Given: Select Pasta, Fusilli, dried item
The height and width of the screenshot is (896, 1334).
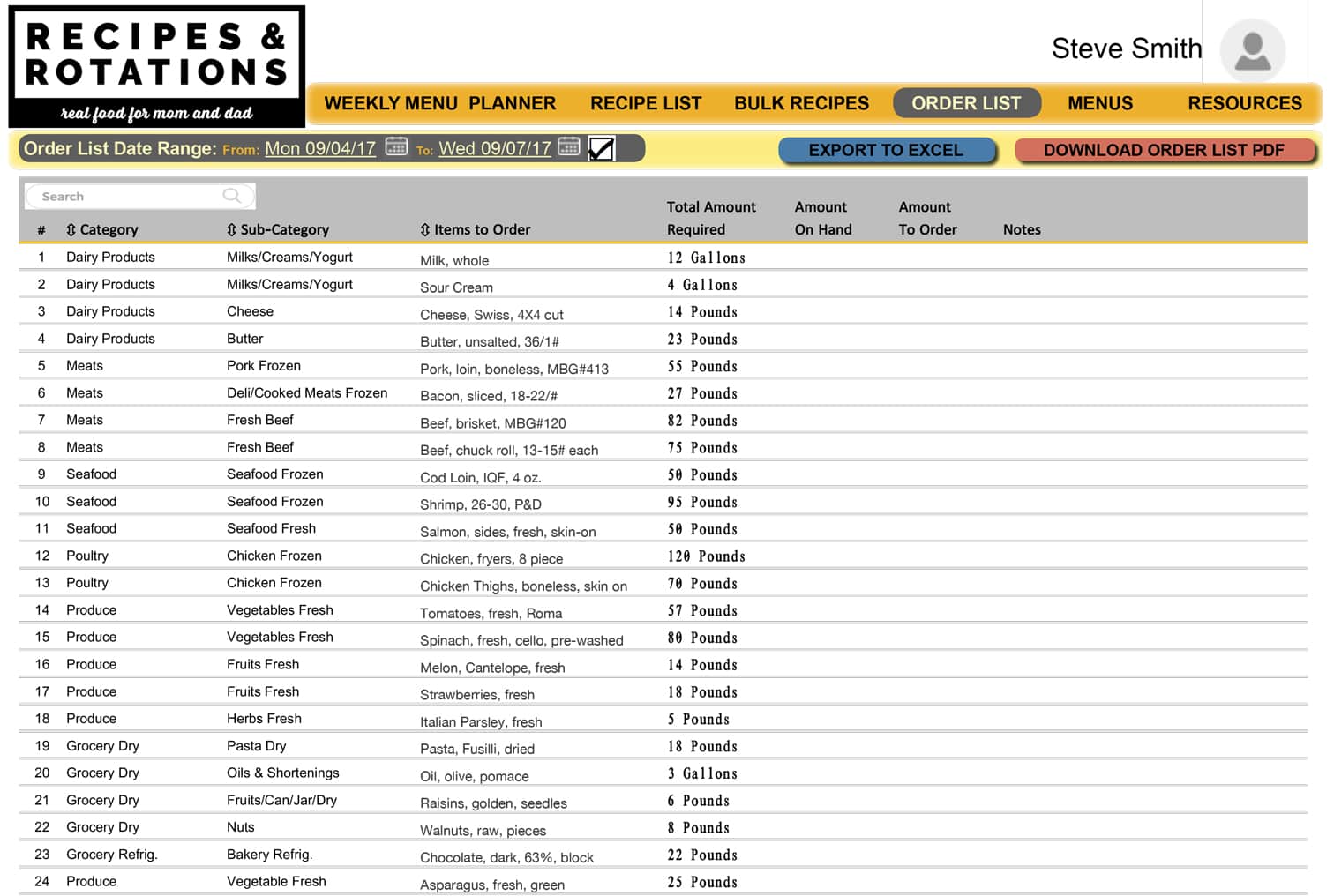Looking at the screenshot, I should coord(477,750).
